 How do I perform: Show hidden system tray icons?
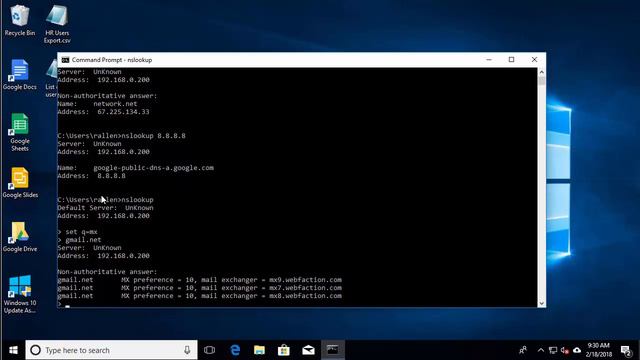coord(541,350)
